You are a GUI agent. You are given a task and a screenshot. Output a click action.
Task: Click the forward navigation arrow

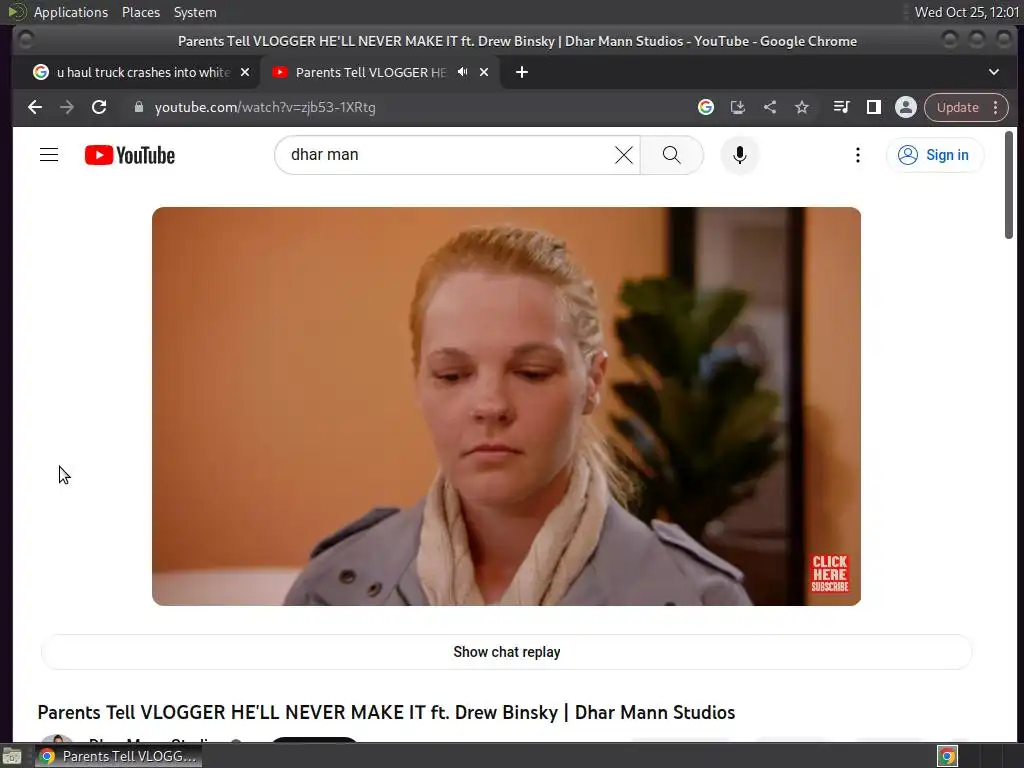click(x=67, y=107)
